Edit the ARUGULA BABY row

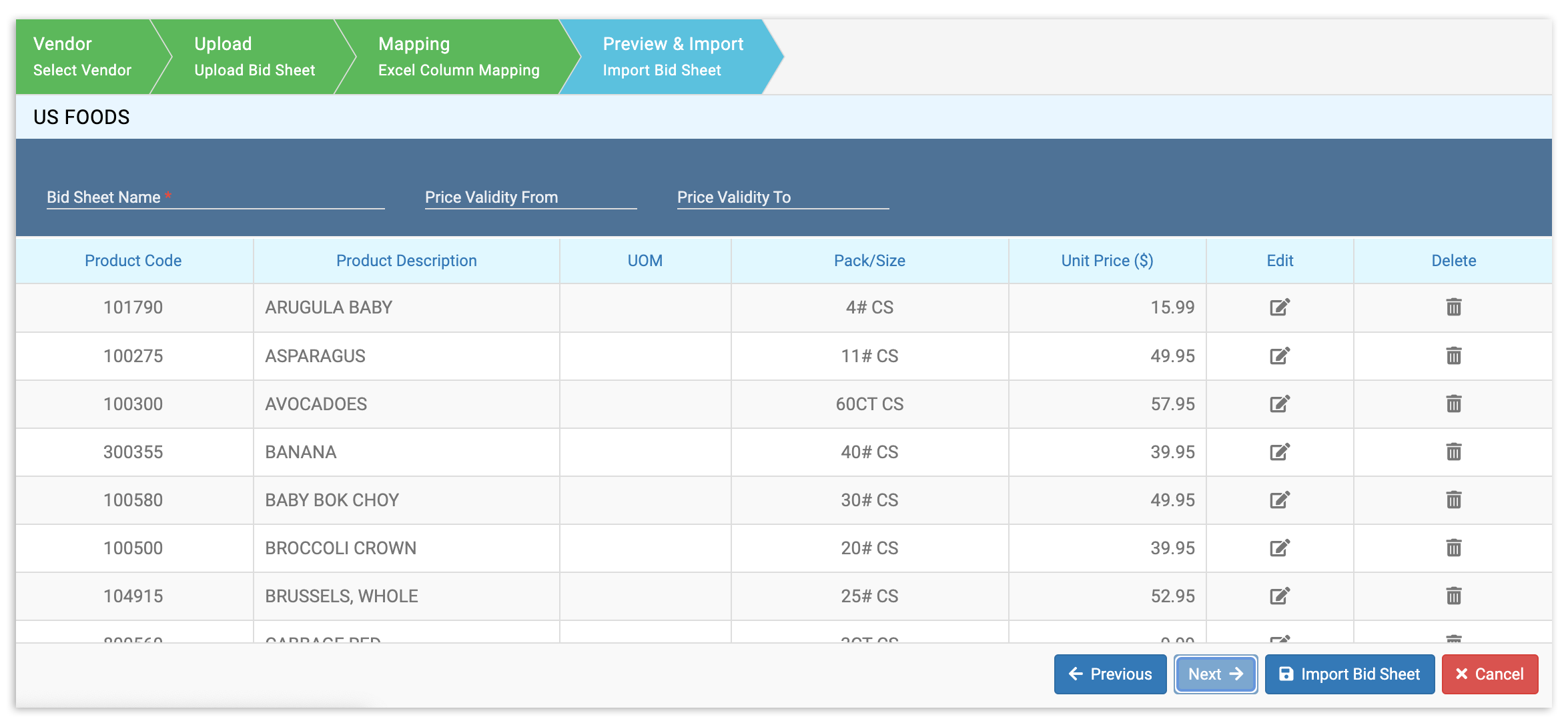tap(1279, 307)
